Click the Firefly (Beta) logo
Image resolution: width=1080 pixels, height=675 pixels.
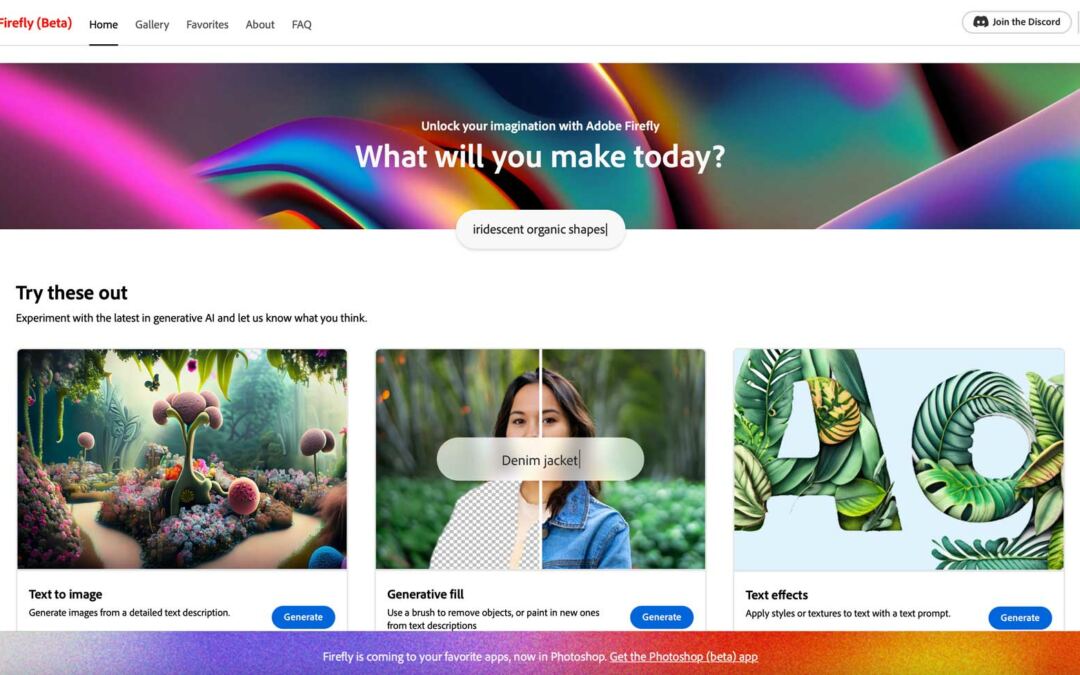coord(35,23)
